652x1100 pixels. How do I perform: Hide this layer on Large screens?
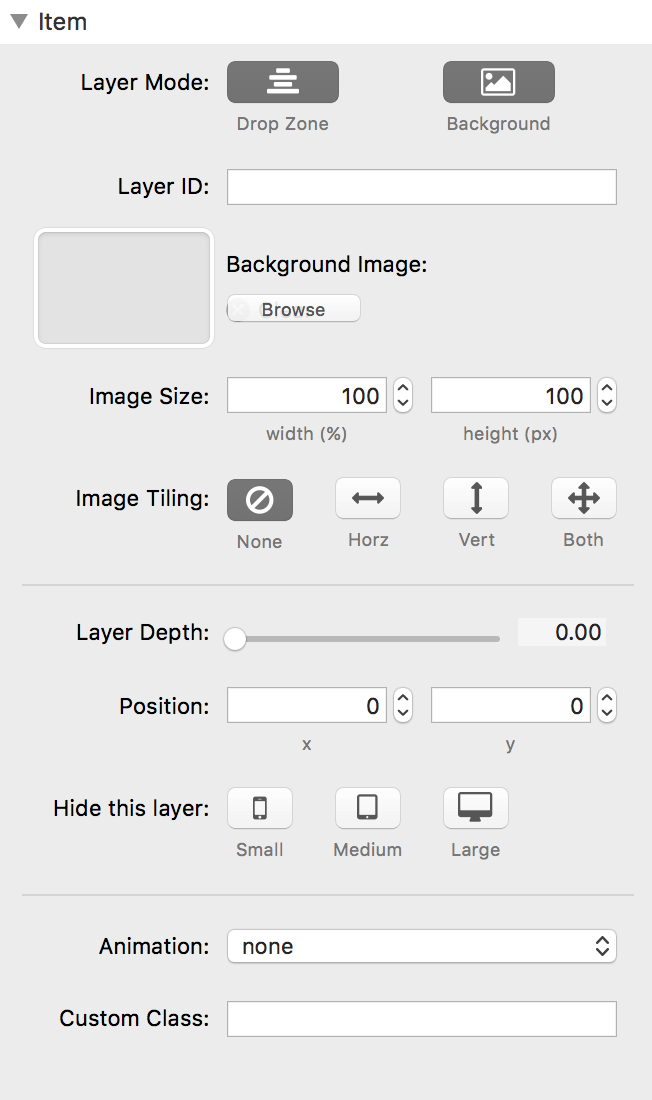[476, 808]
